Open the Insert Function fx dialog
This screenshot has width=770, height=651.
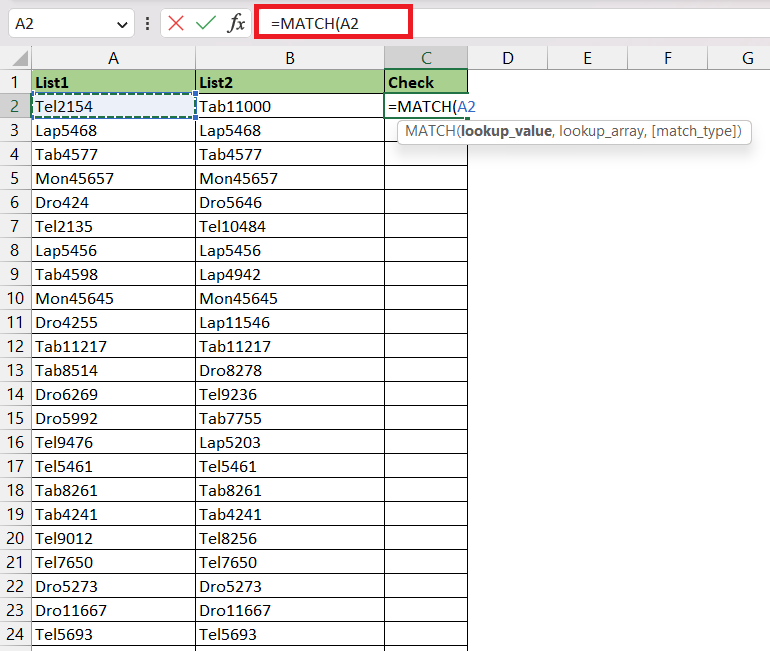pyautogui.click(x=236, y=23)
